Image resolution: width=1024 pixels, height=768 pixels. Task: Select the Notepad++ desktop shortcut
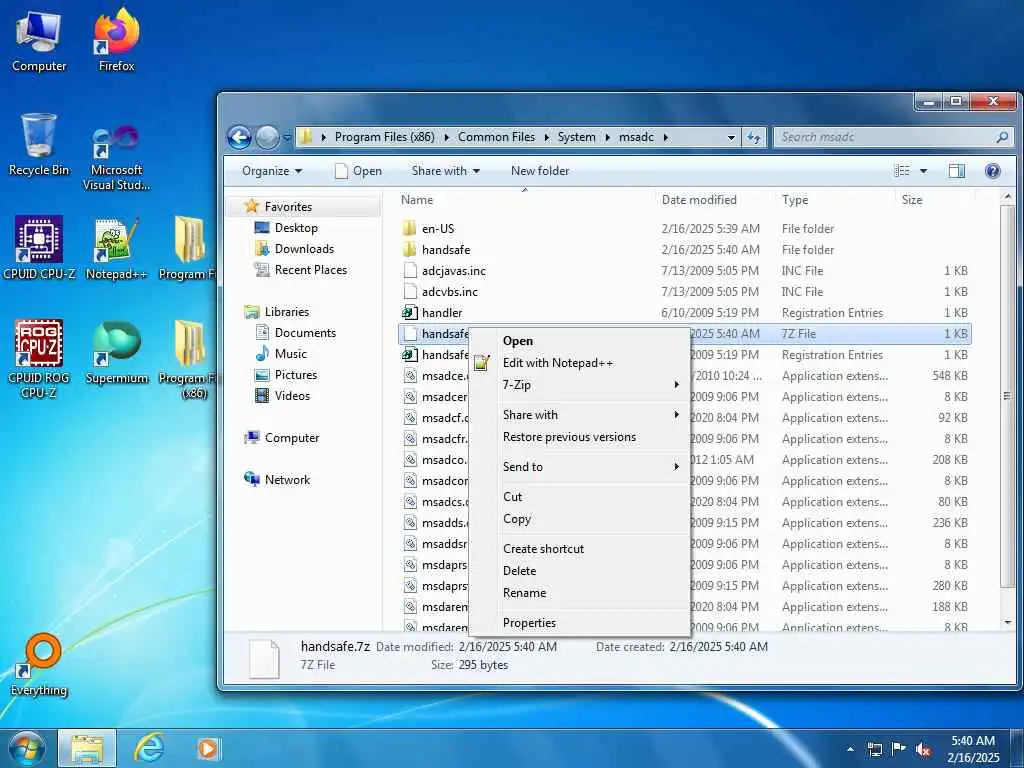tap(116, 248)
